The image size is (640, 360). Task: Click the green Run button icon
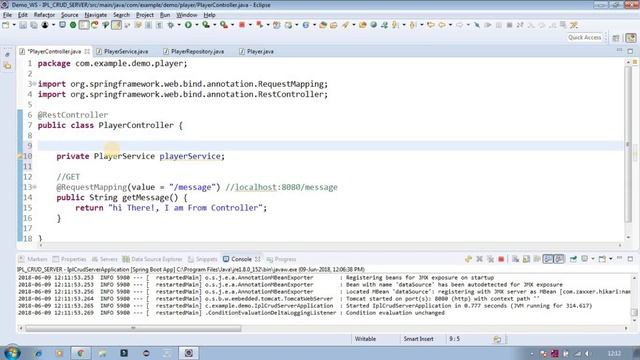(188, 25)
